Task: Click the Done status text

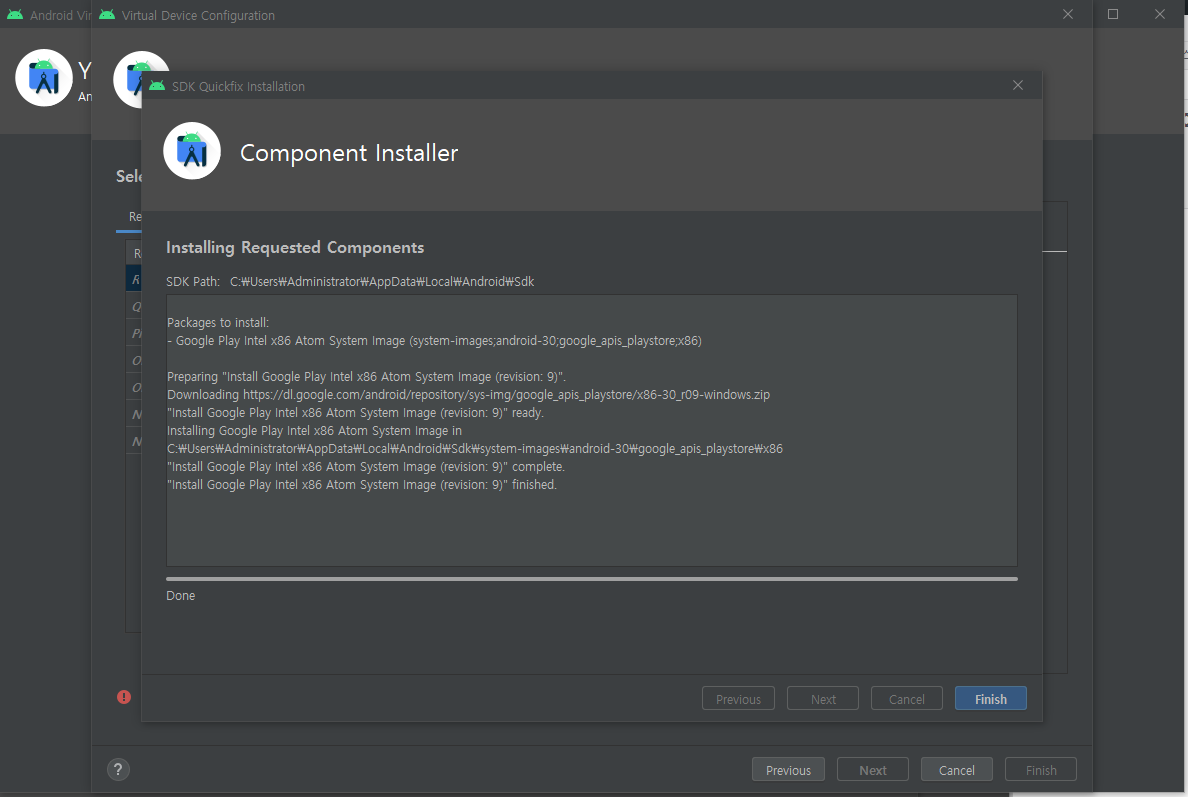Action: point(180,595)
